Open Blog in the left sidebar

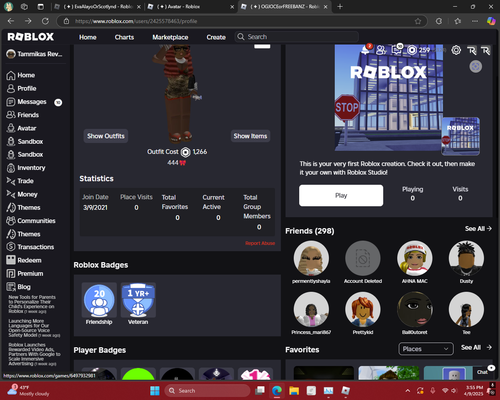19,287
